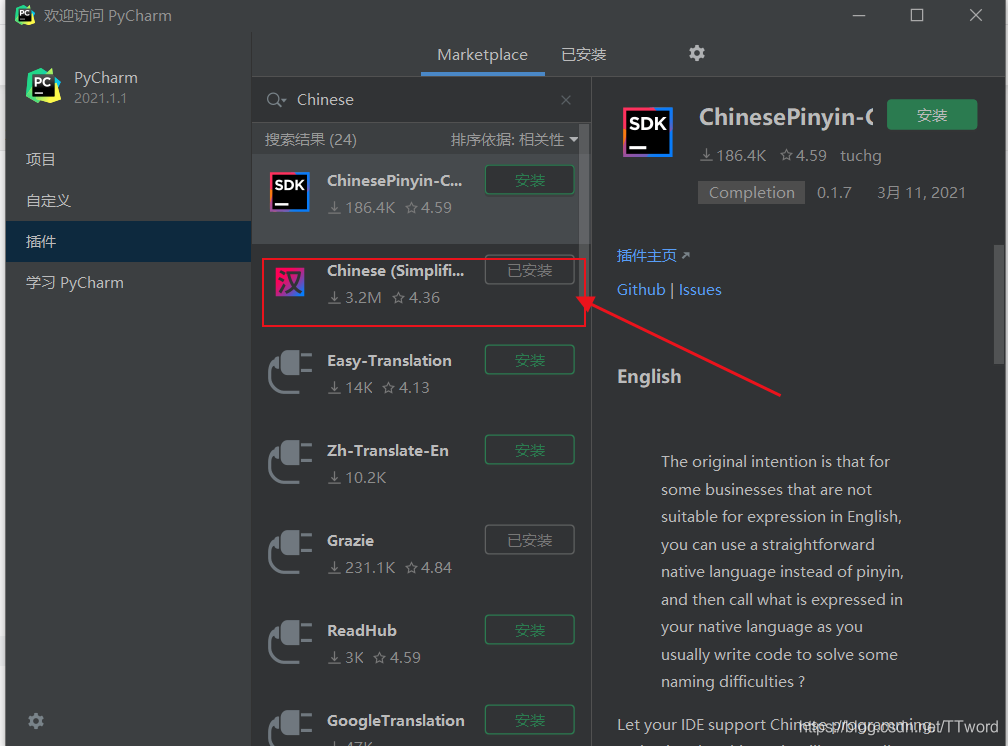This screenshot has height=746, width=1008.
Task: Open the settings gear at sidebar bottom
Action: (36, 721)
